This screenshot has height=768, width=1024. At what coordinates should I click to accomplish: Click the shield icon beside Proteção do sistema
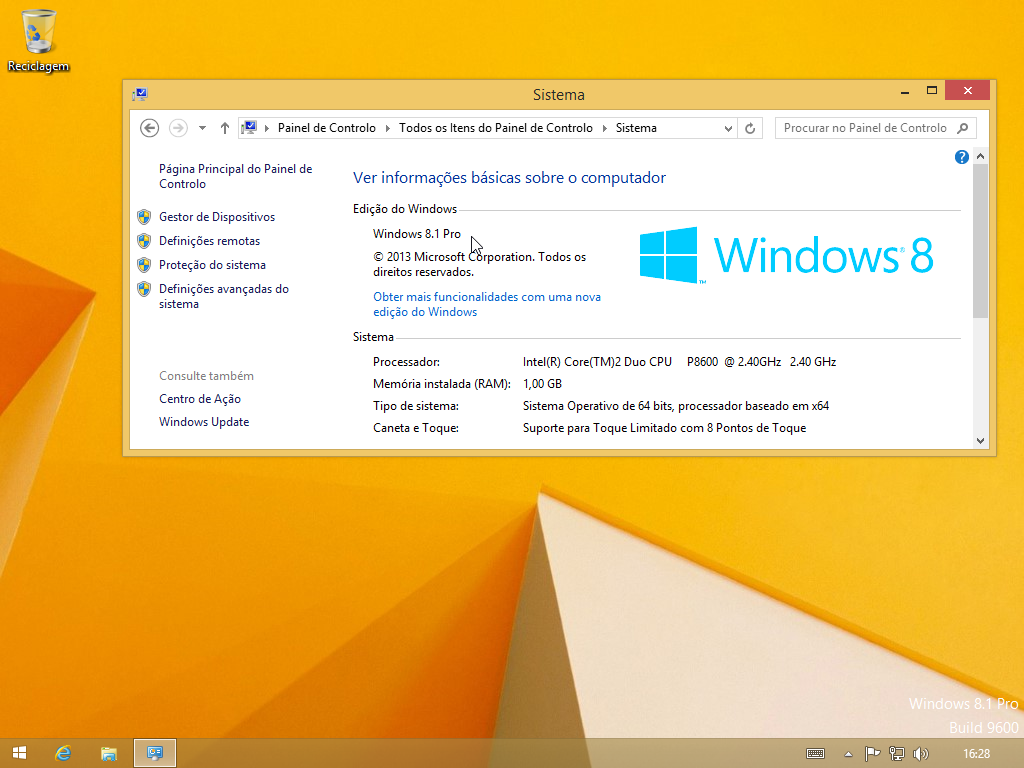[144, 265]
